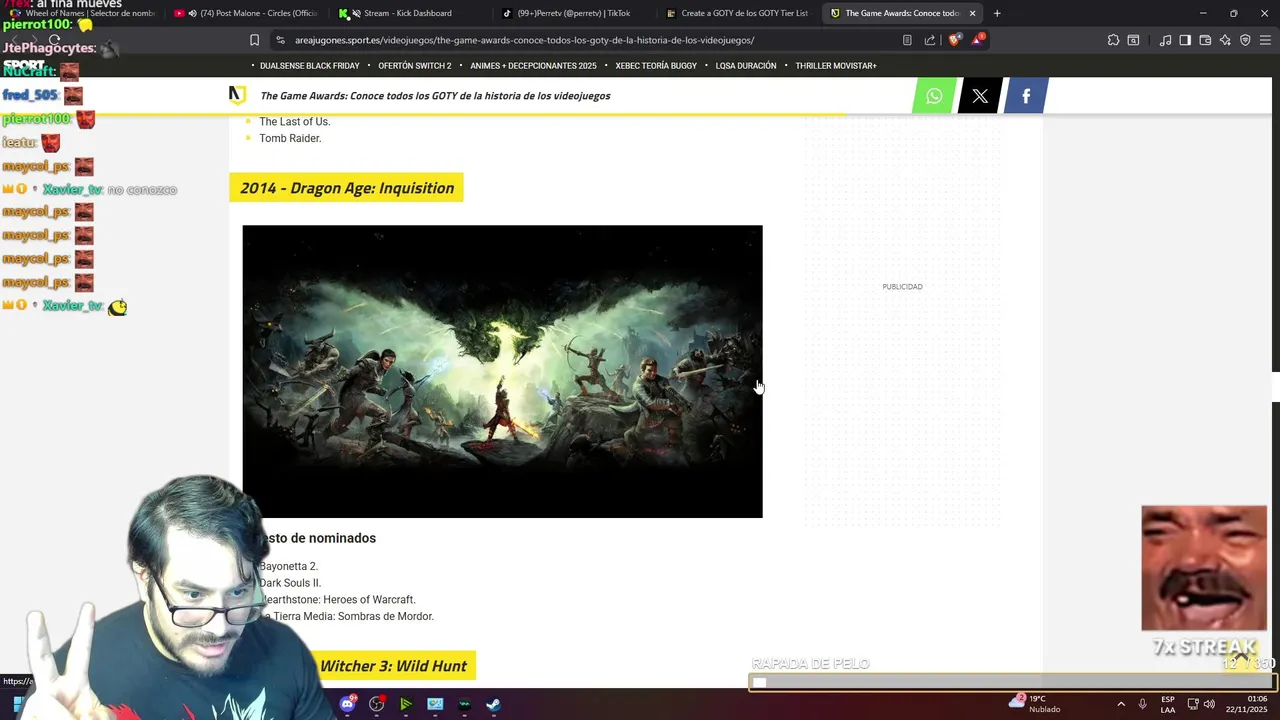Open Leo AI sparkle icon in toolbar
The width and height of the screenshot is (1280, 720).
tap(1225, 40)
